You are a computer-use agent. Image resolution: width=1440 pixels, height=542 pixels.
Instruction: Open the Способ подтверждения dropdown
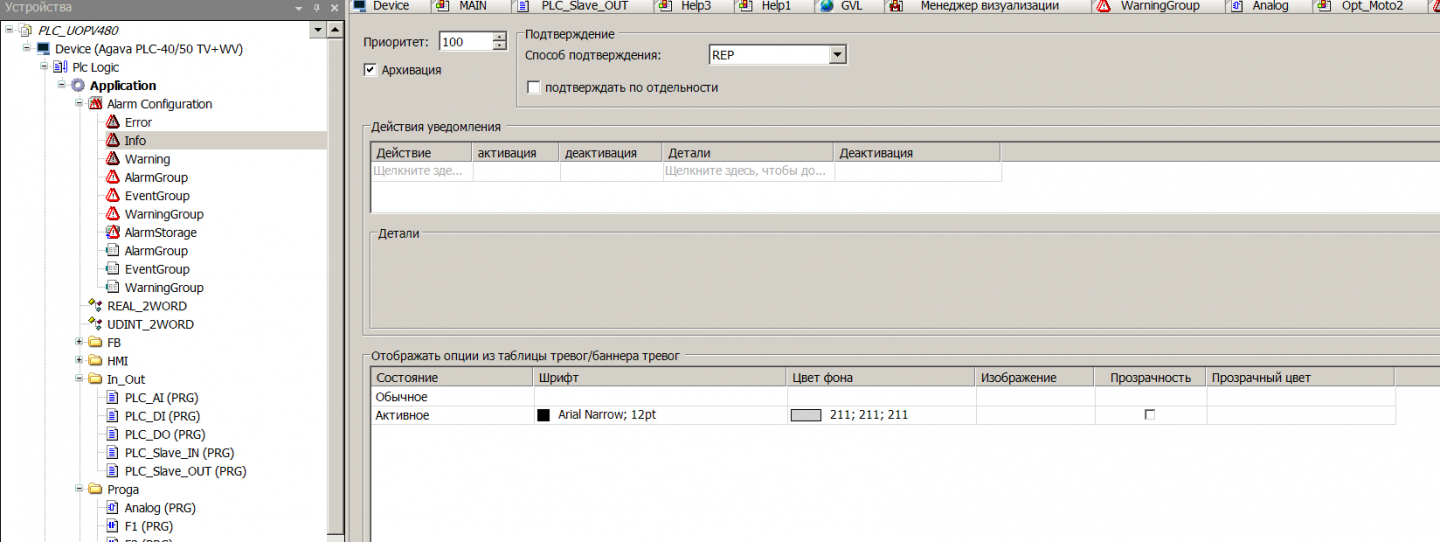(x=838, y=55)
